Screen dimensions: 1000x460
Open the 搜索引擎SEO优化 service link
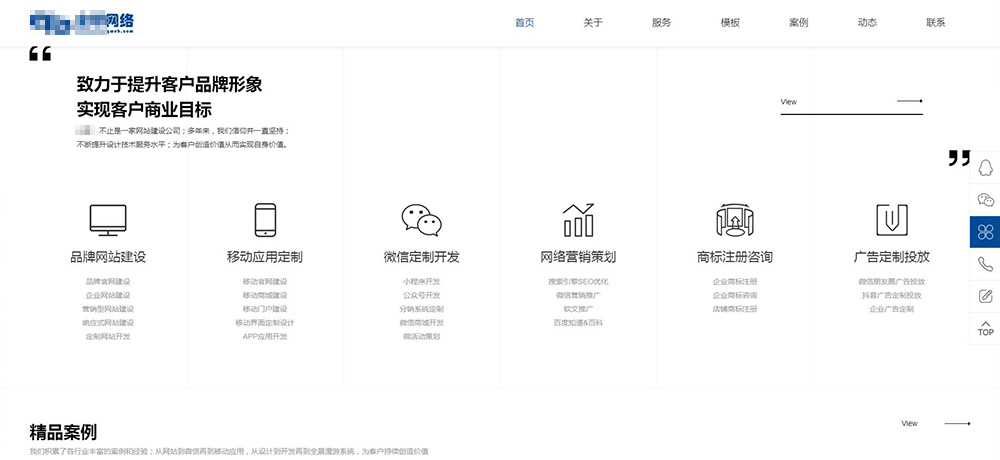click(578, 281)
